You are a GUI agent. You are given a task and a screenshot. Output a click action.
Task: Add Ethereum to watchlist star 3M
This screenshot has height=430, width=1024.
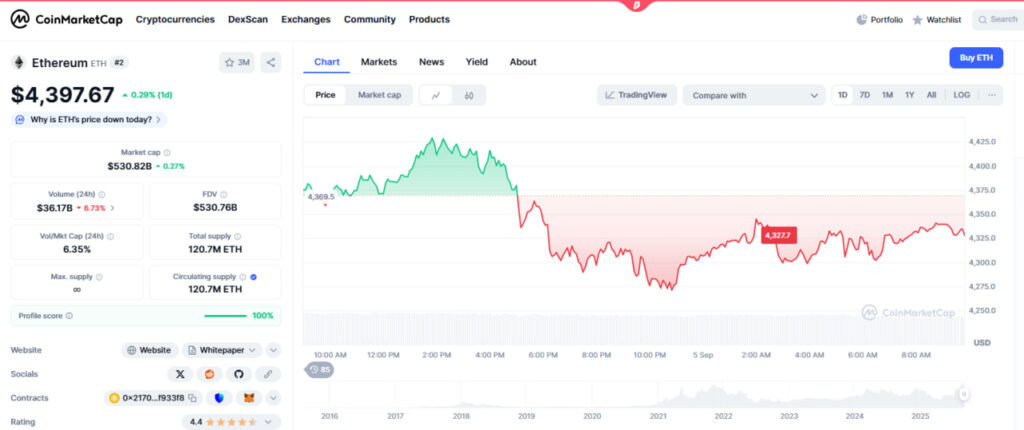(237, 63)
